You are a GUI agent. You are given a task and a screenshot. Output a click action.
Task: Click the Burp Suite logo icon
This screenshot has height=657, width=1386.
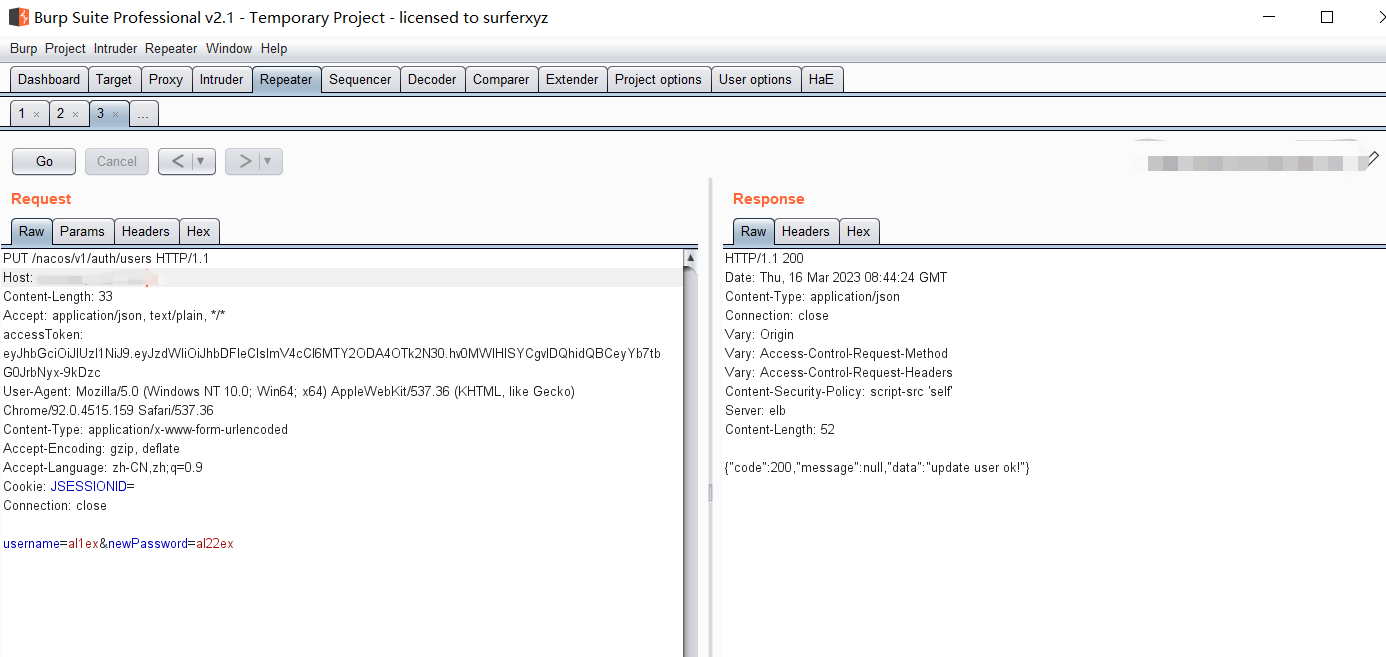18,17
